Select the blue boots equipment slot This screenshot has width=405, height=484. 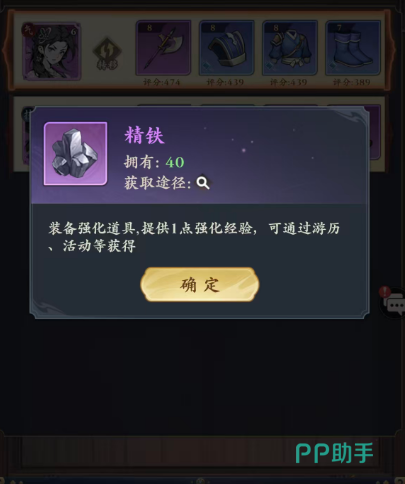pos(353,48)
